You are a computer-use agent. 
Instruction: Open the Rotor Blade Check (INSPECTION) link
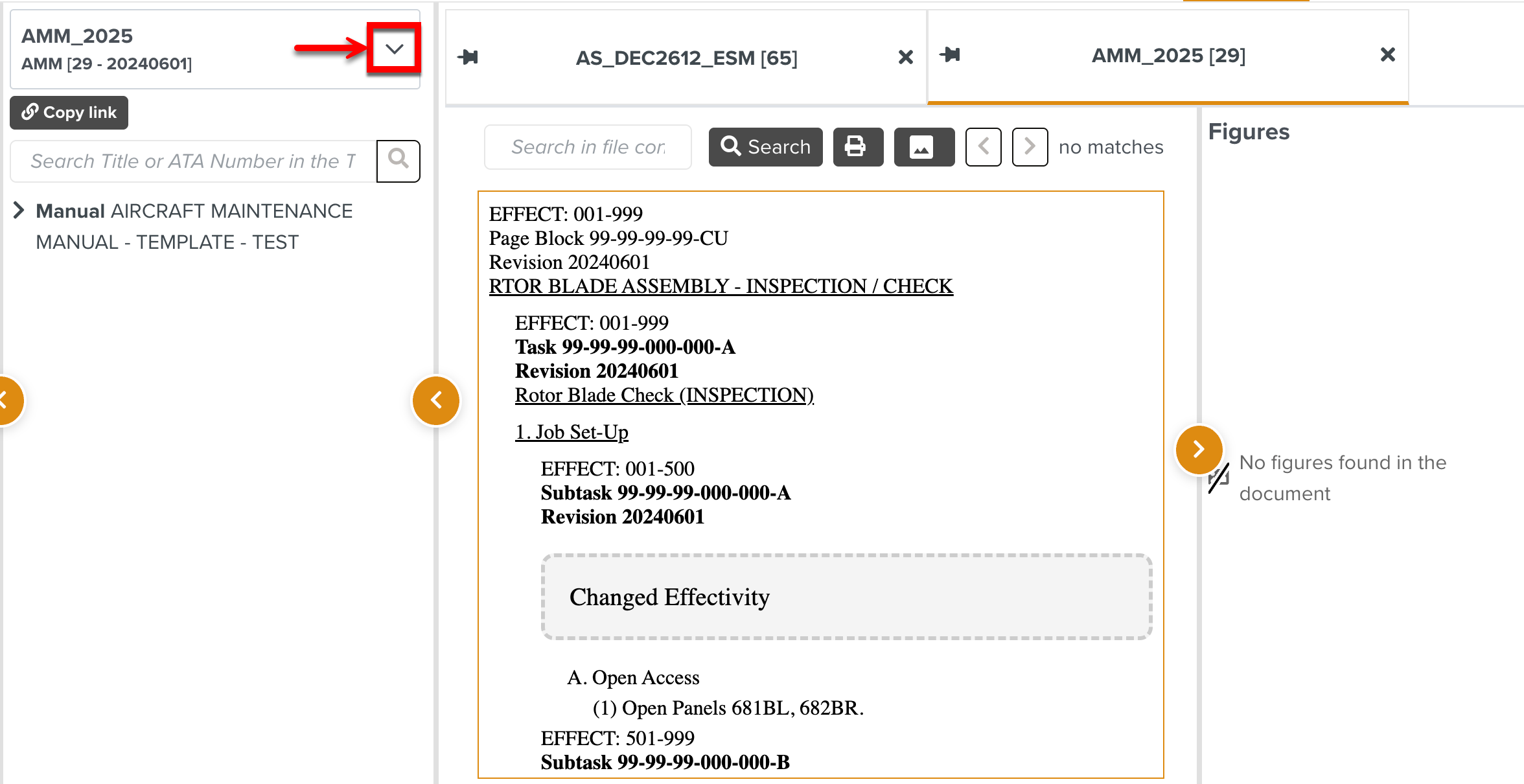(664, 395)
